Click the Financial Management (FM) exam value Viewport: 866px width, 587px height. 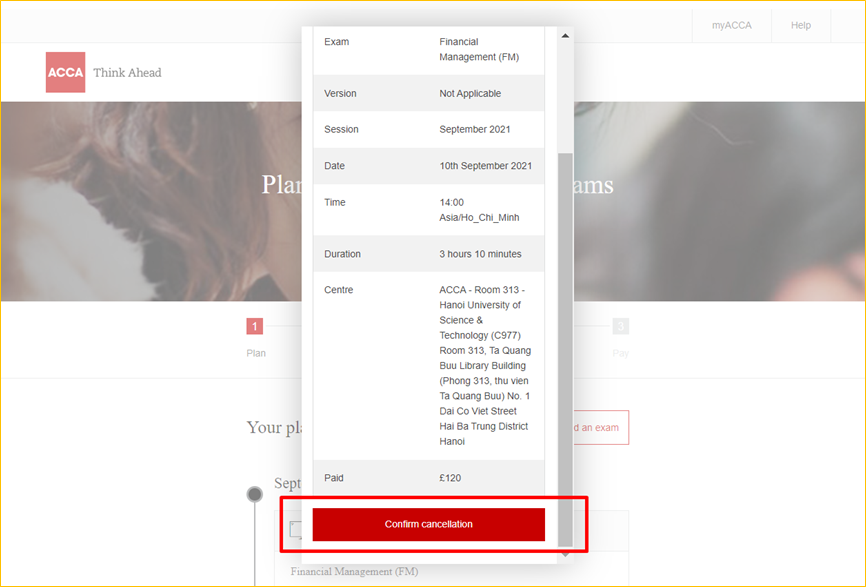point(479,49)
